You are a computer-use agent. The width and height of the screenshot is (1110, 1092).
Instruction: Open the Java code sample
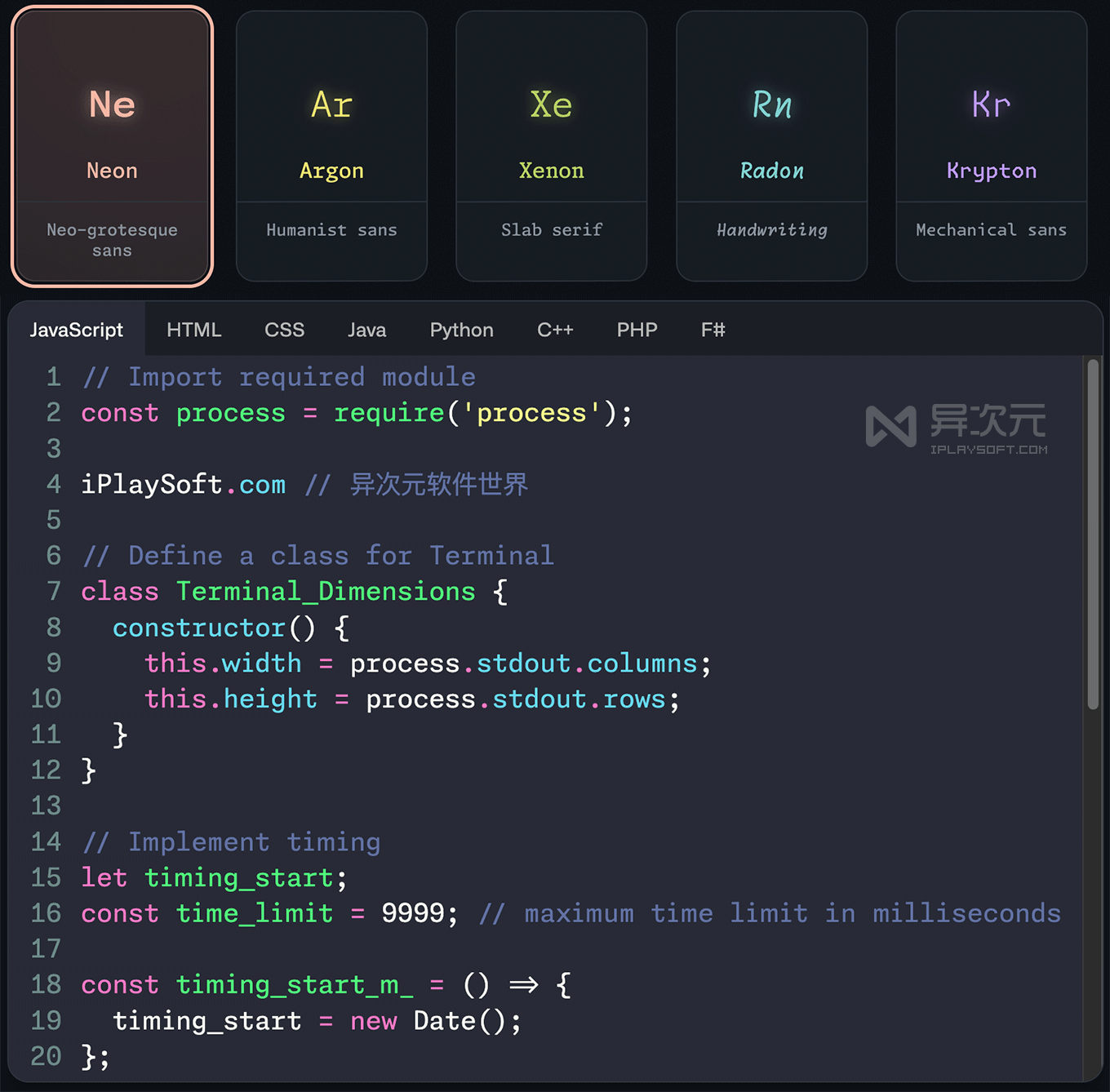pyautogui.click(x=366, y=330)
